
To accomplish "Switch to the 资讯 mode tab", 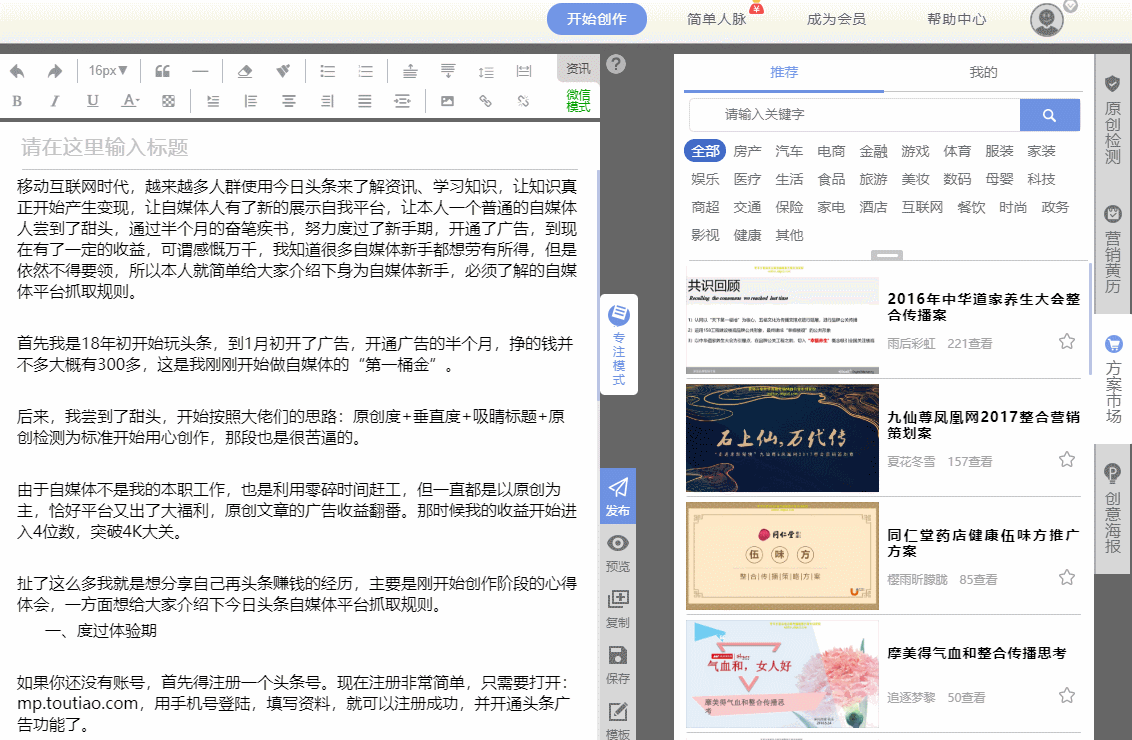I will coord(578,69).
